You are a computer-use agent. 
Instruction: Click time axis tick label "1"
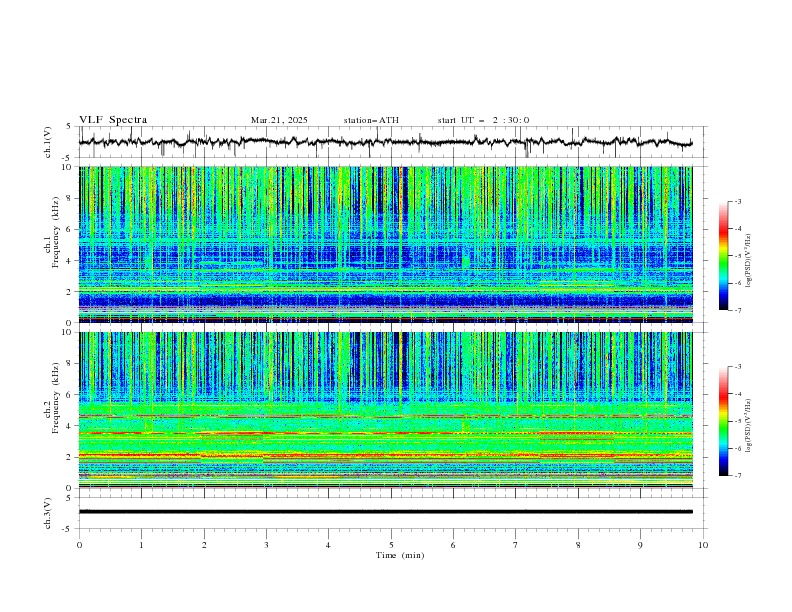(141, 545)
